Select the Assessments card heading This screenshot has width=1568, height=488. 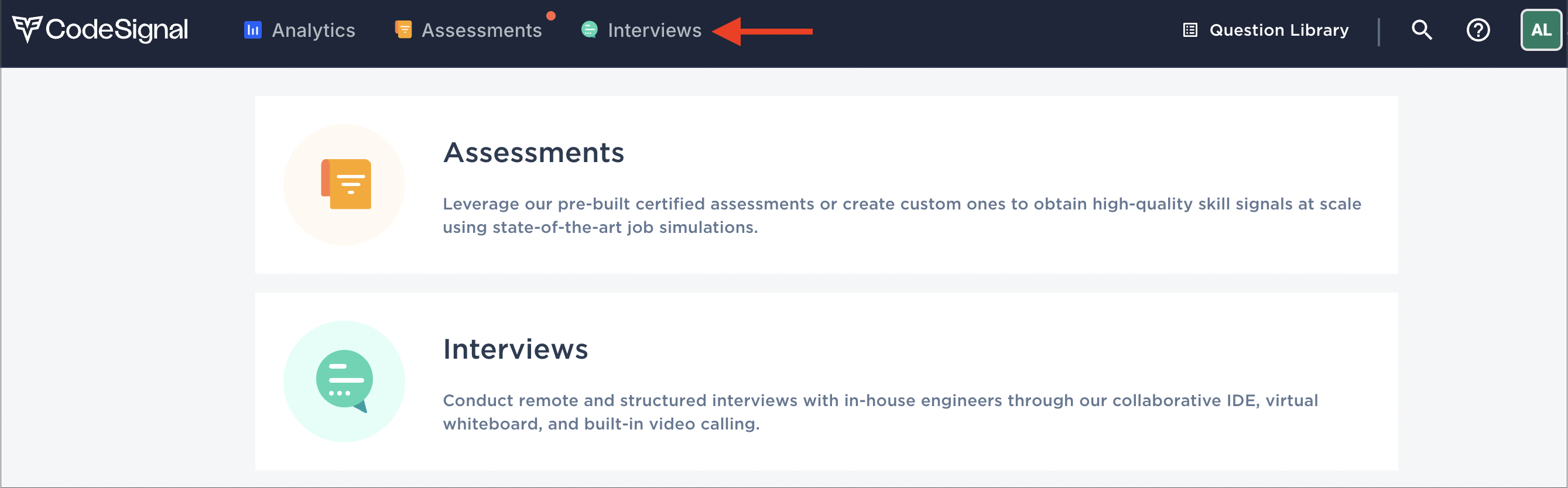pyautogui.click(x=533, y=152)
